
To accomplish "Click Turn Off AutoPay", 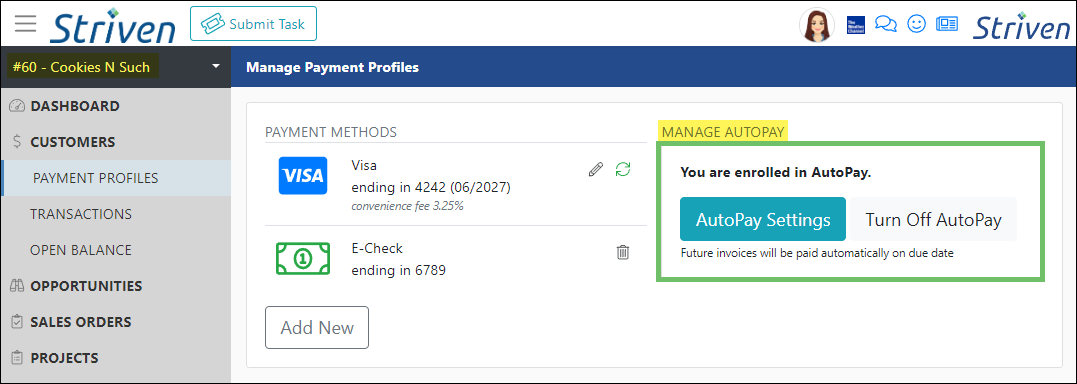I will [933, 220].
